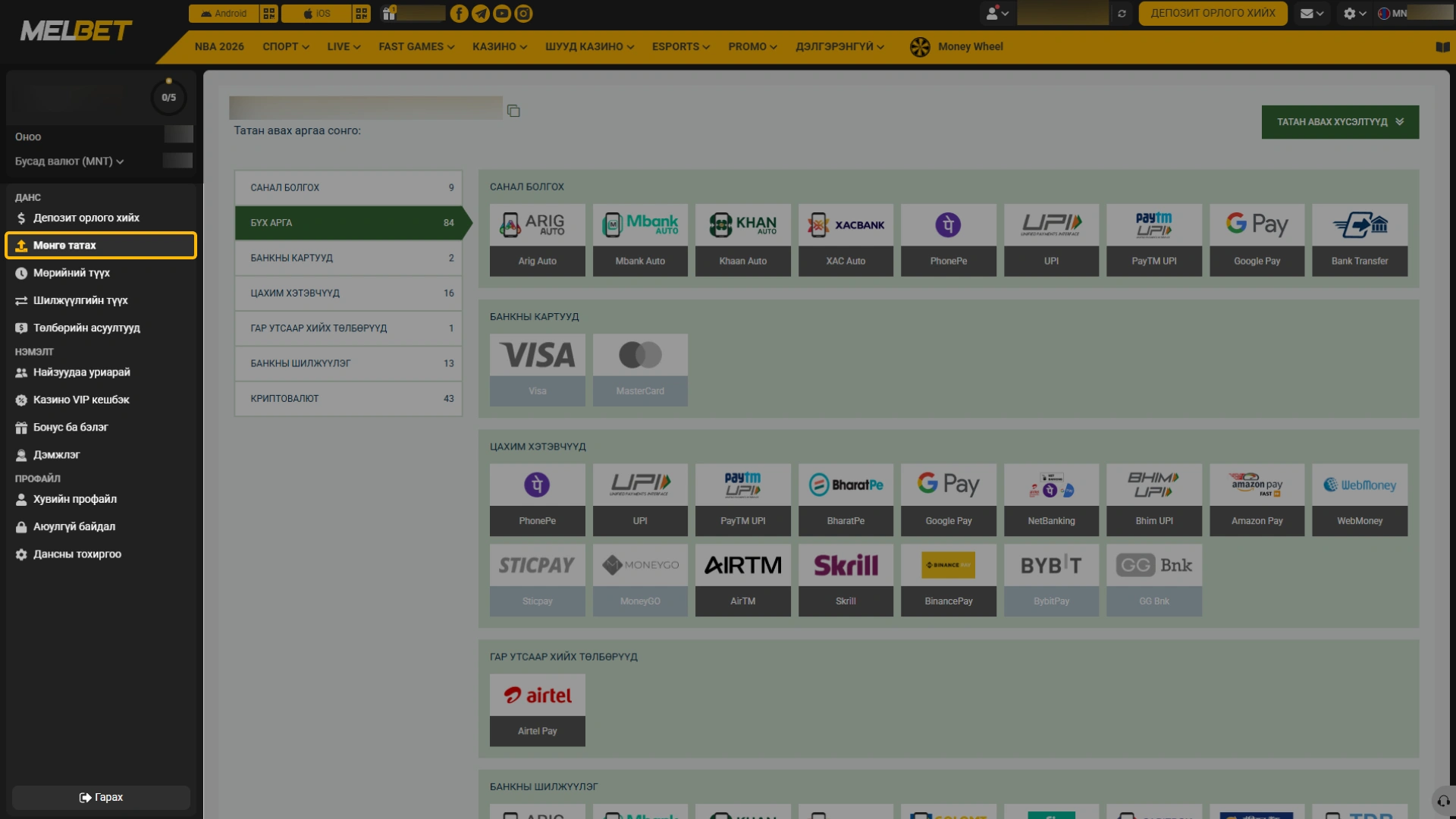1456x819 pixels.
Task: Switch to БАНКНЫ ШИЛЖҮҮЛЭГ category
Action: coord(348,364)
